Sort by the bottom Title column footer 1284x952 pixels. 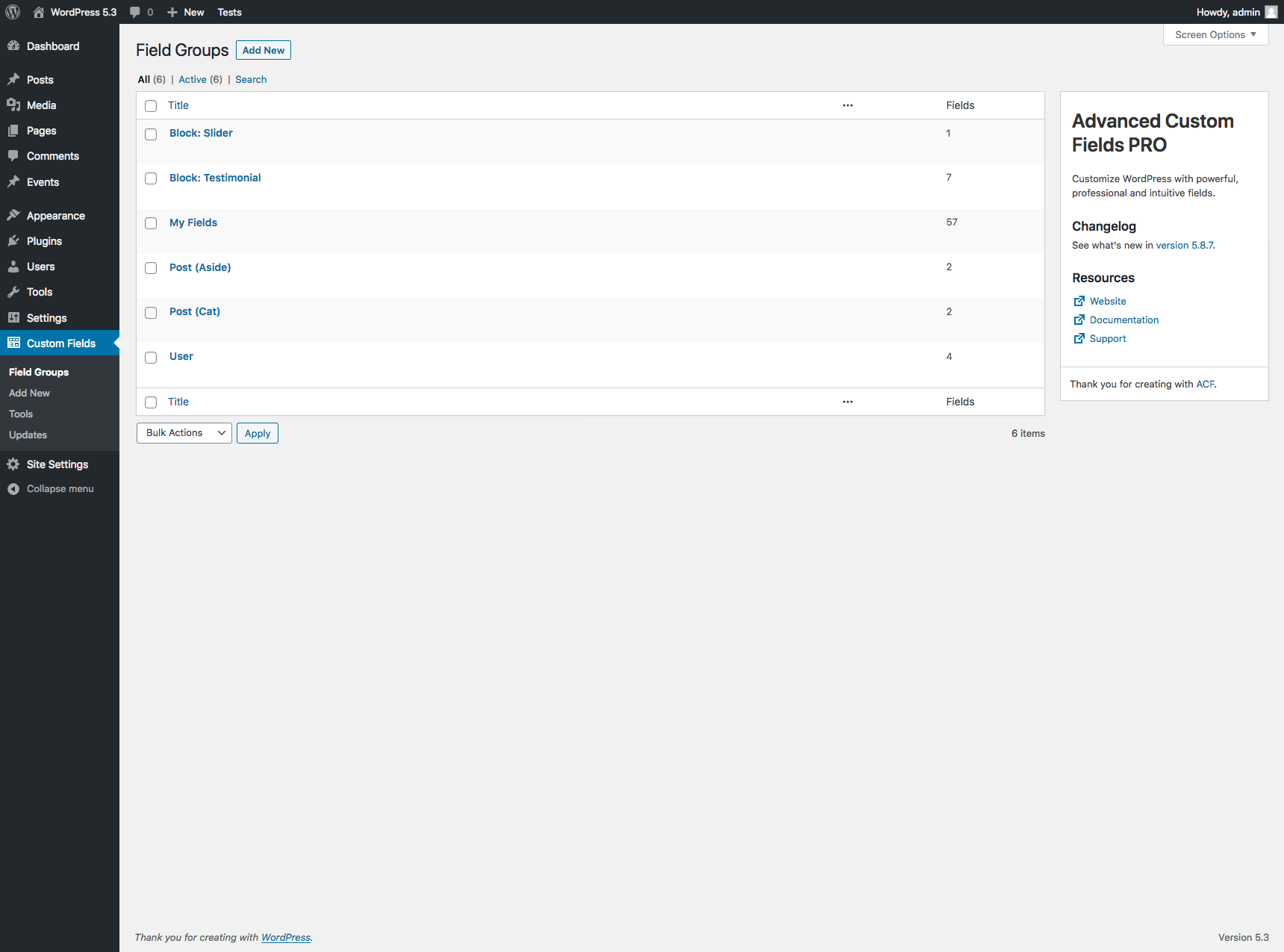click(x=178, y=402)
